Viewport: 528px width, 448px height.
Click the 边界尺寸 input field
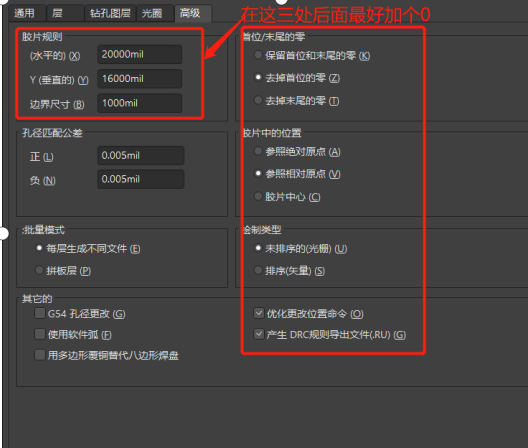pyautogui.click(x=140, y=103)
